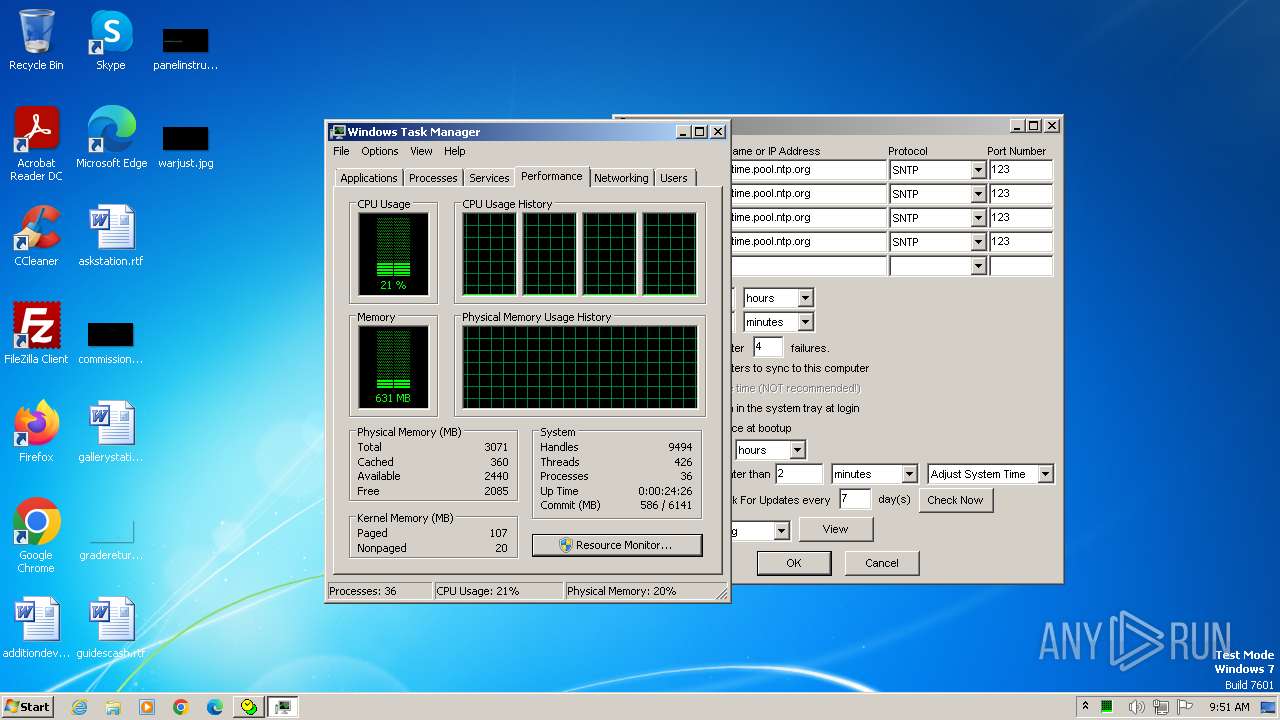This screenshot has height=720, width=1280.
Task: Click the CPU Usage meter
Action: coord(393,254)
